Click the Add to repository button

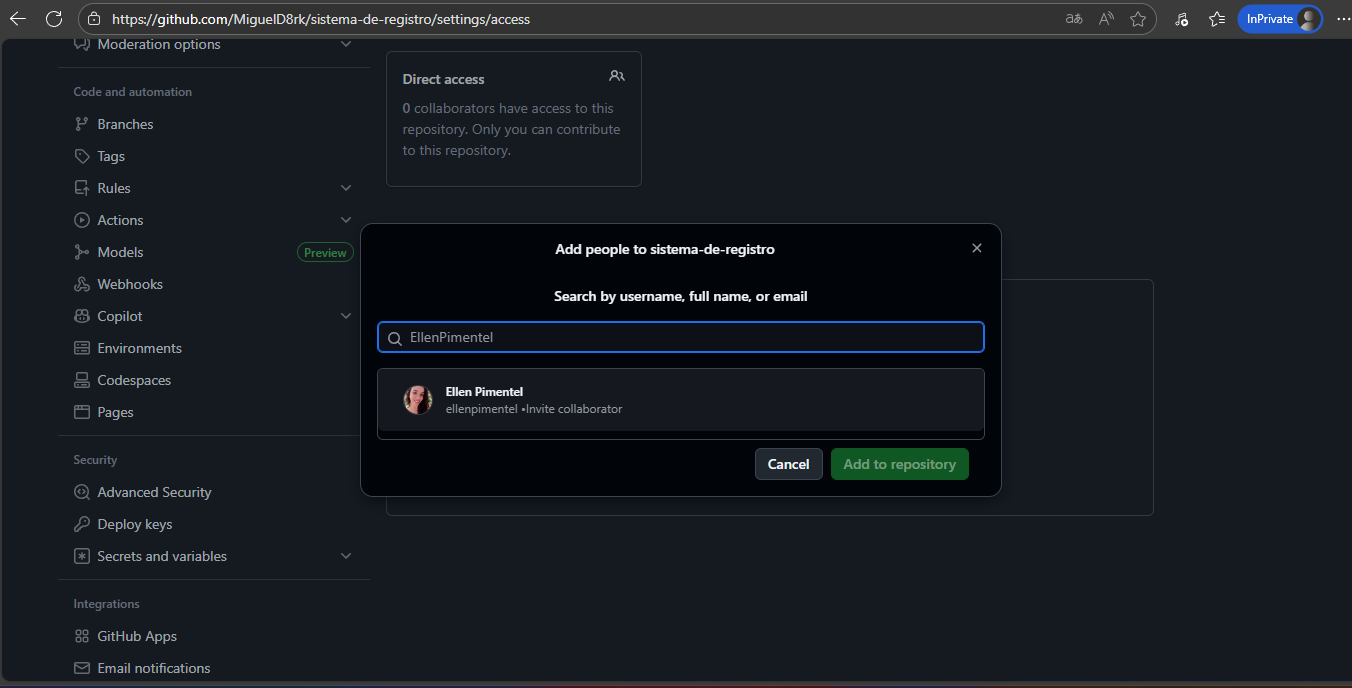900,464
